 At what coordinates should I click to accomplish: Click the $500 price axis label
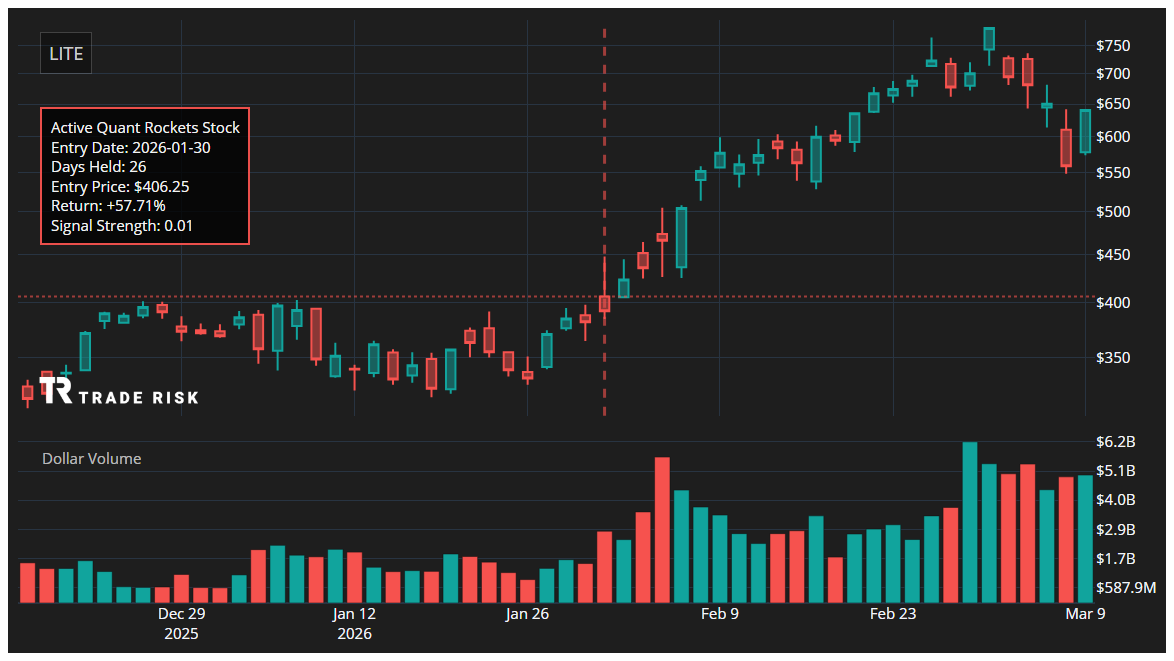click(x=1113, y=212)
